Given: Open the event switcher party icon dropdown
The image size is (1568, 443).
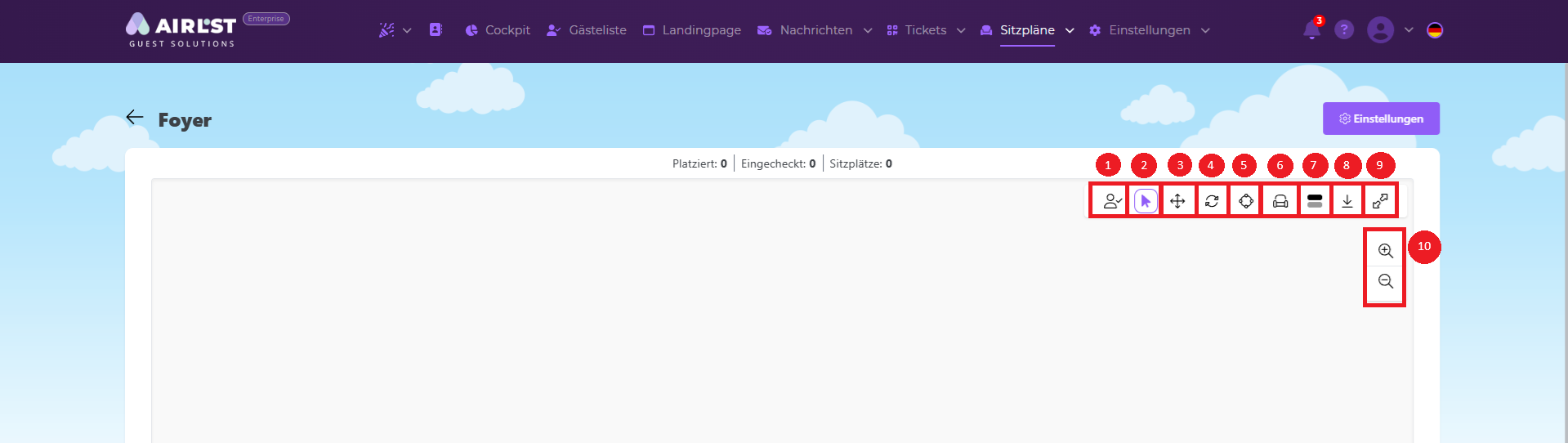Looking at the screenshot, I should coord(395,30).
